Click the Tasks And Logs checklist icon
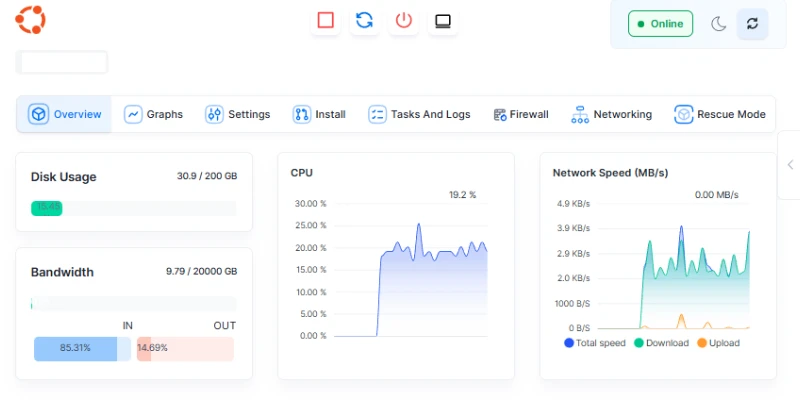Image resolution: width=800 pixels, height=400 pixels. [377, 114]
